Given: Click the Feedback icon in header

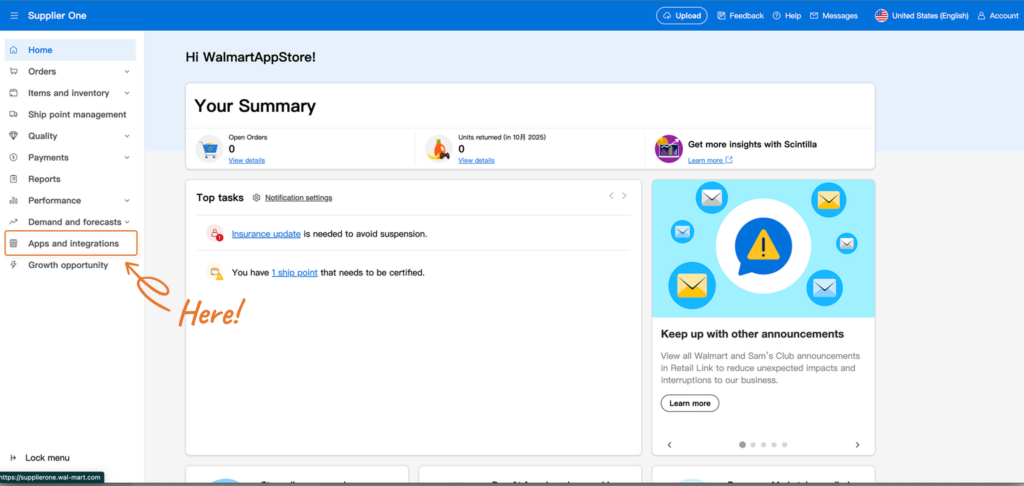Looking at the screenshot, I should pos(721,16).
